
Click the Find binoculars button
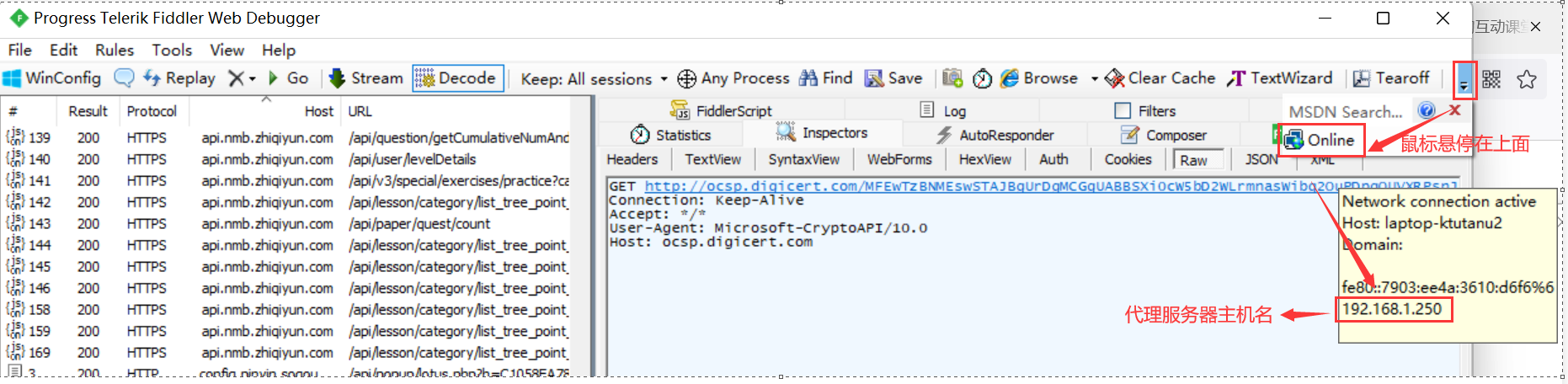point(826,78)
